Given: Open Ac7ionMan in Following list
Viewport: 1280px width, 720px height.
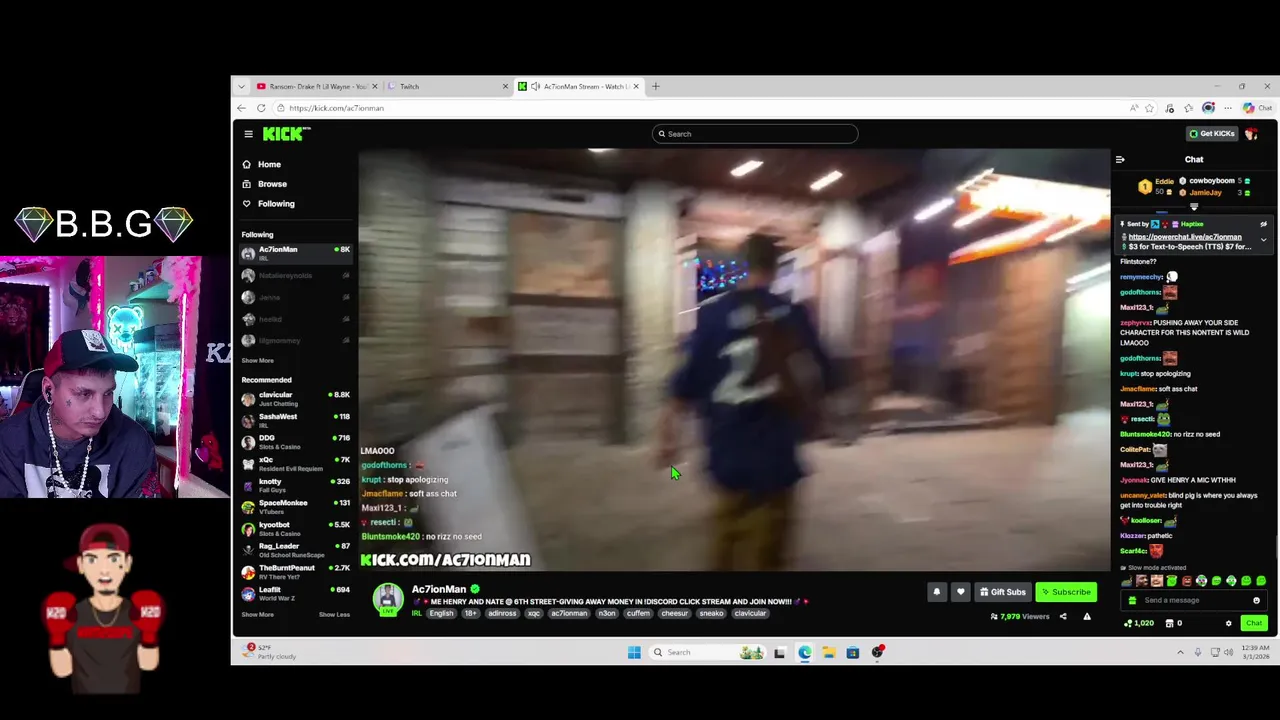Looking at the screenshot, I should tap(296, 253).
